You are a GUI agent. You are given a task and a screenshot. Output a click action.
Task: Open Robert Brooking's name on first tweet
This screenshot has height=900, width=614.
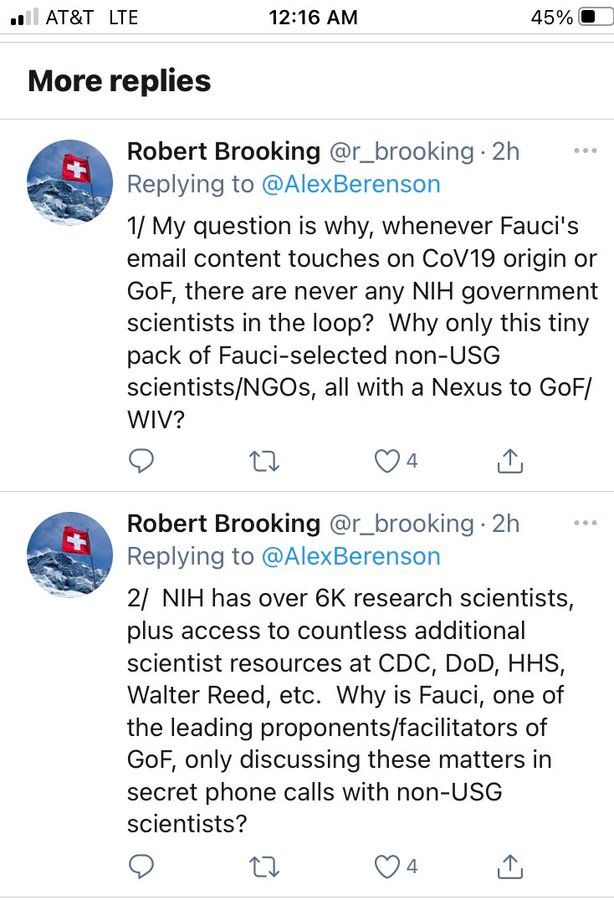[223, 152]
